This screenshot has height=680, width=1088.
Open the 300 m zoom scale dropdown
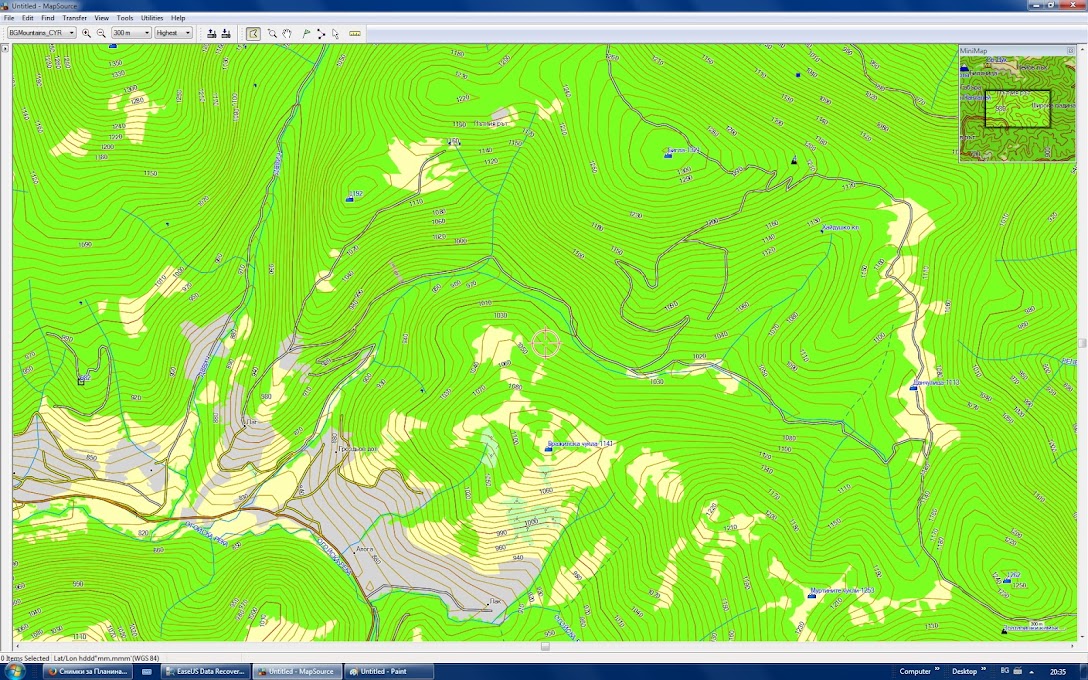pyautogui.click(x=131, y=33)
